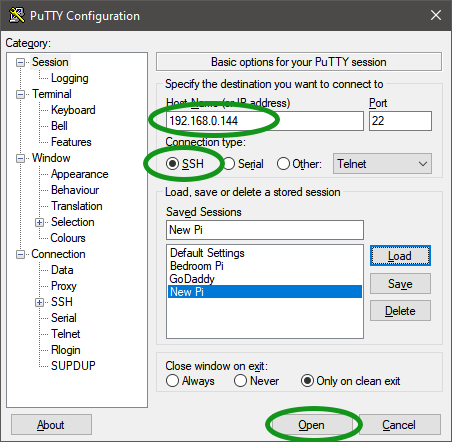This screenshot has width=452, height=442.
Task: Set close window on exit to Always
Action: click(x=172, y=381)
